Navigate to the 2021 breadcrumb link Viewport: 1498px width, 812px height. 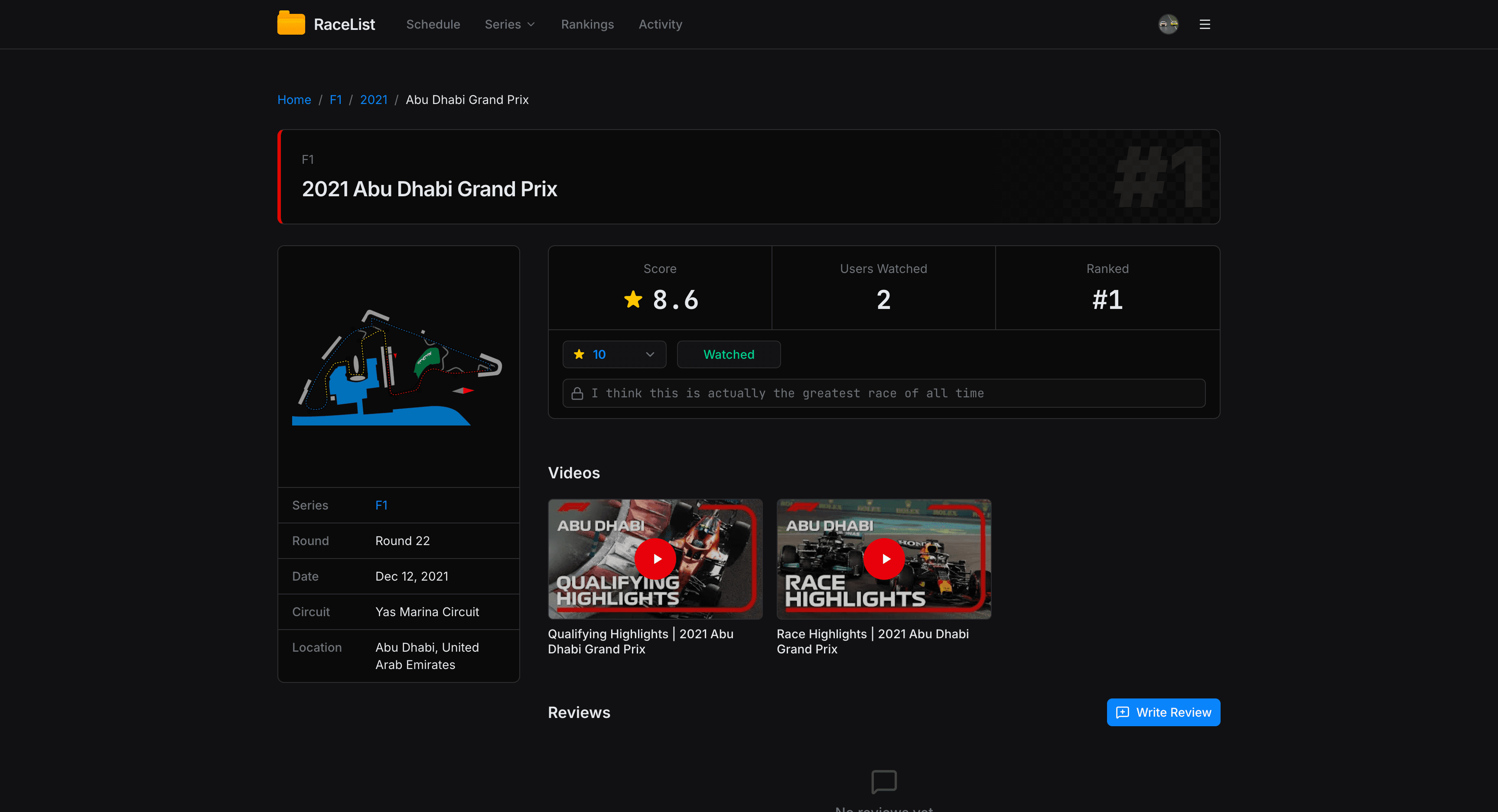click(374, 99)
